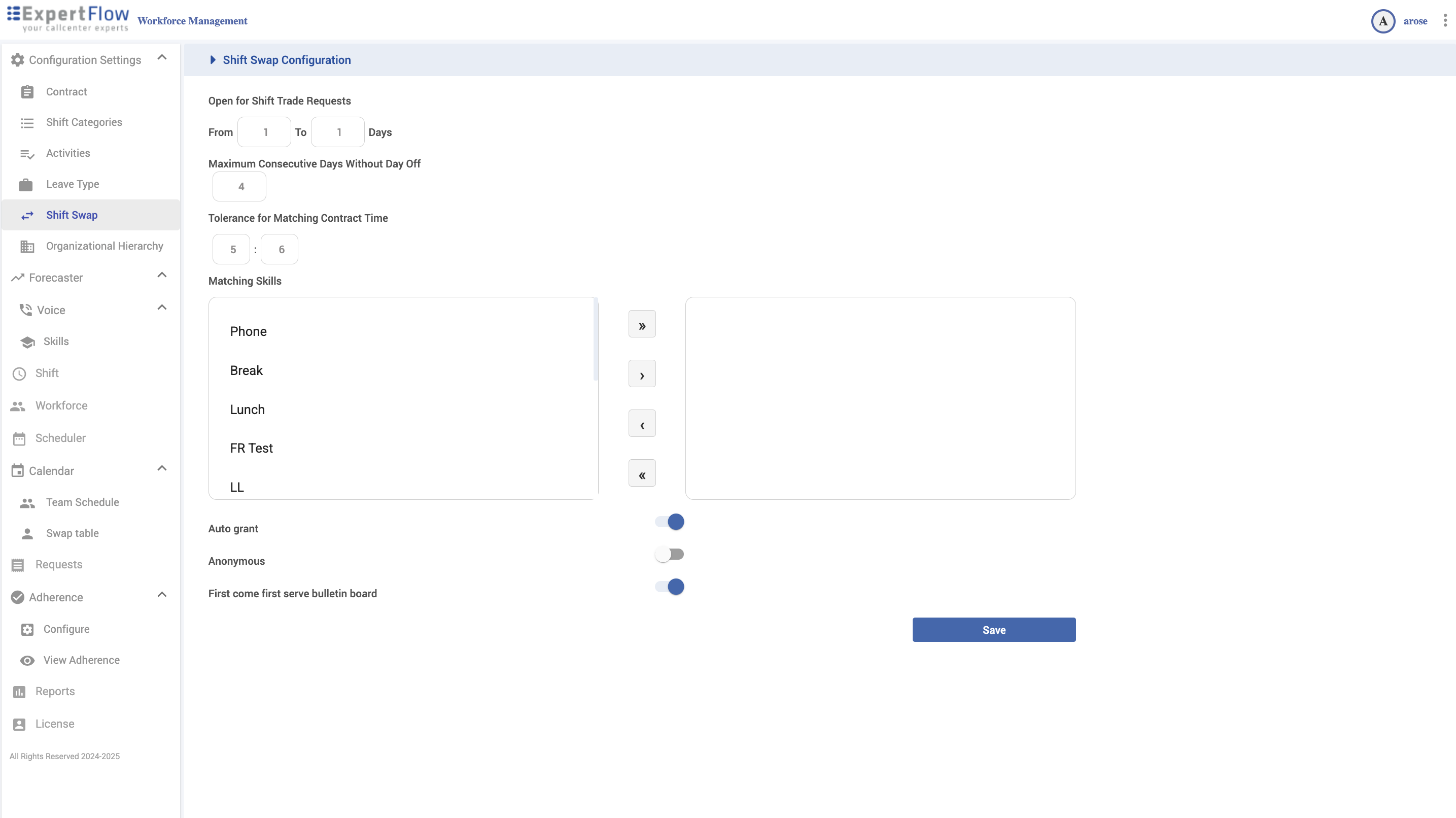
Task: Click the Skills graduation cap icon
Action: pyautogui.click(x=27, y=342)
